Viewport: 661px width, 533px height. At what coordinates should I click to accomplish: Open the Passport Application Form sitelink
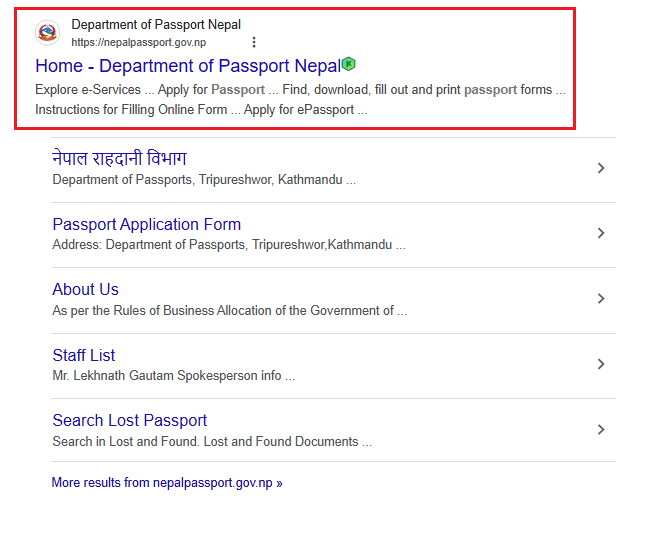click(x=146, y=224)
